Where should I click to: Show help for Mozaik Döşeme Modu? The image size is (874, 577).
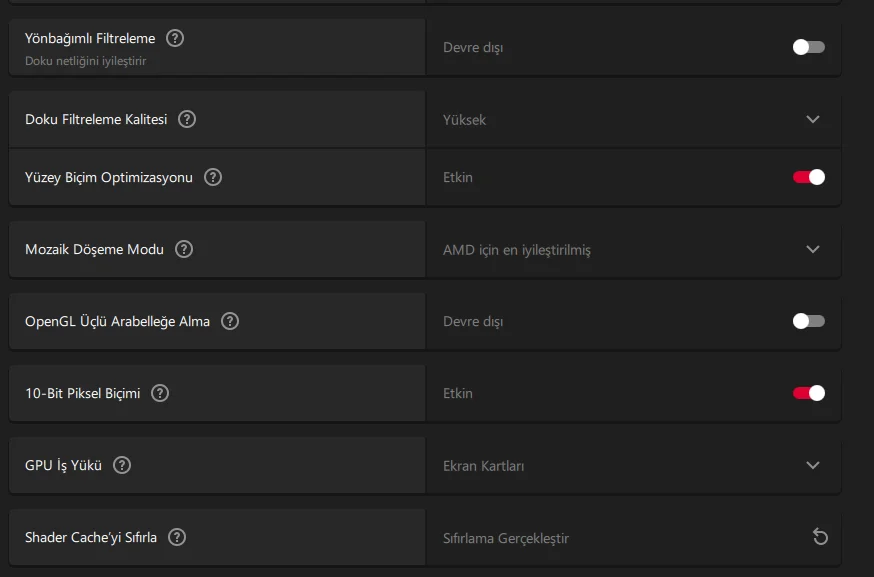pyautogui.click(x=184, y=249)
